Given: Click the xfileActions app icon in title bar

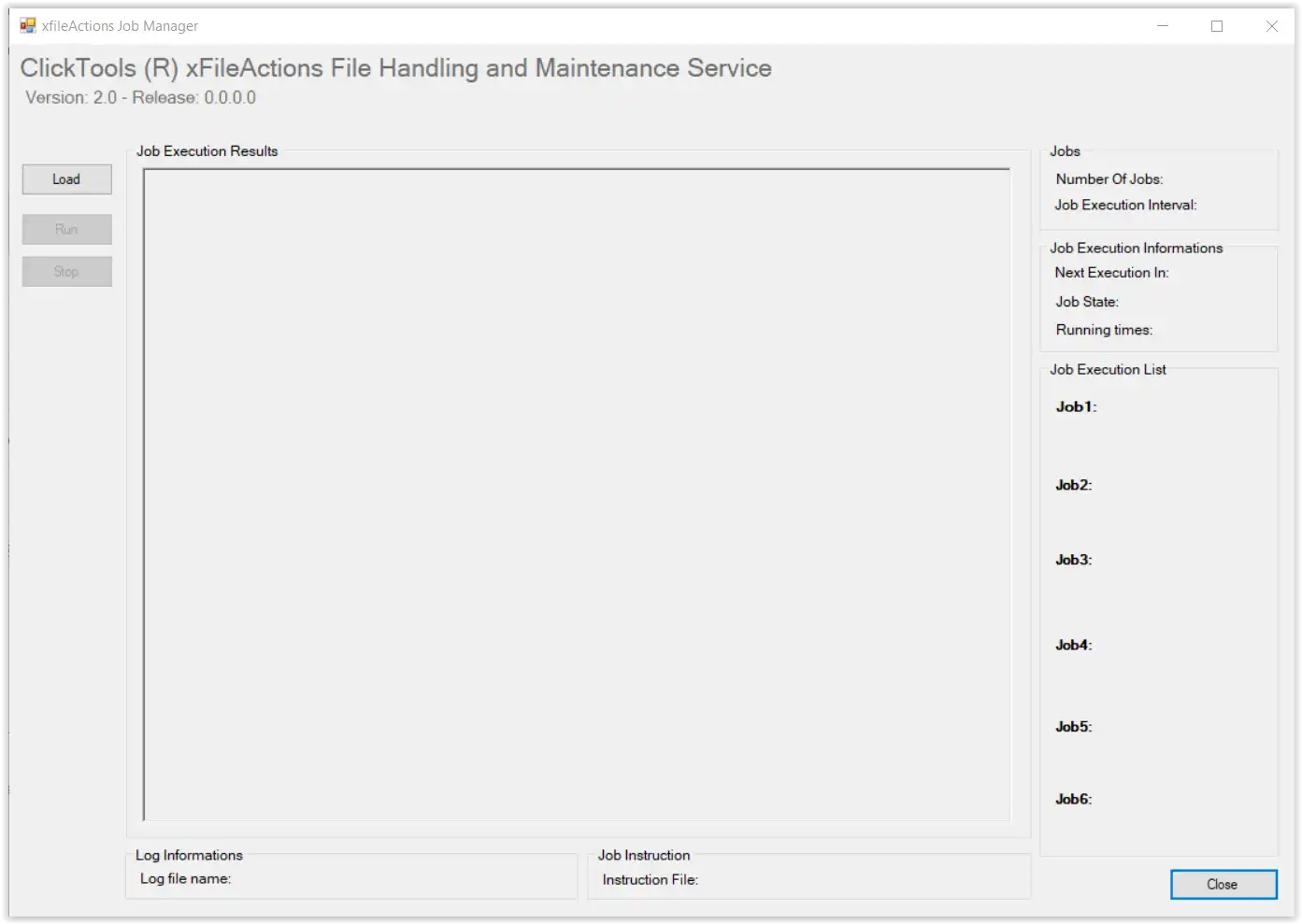Looking at the screenshot, I should pyautogui.click(x=28, y=25).
